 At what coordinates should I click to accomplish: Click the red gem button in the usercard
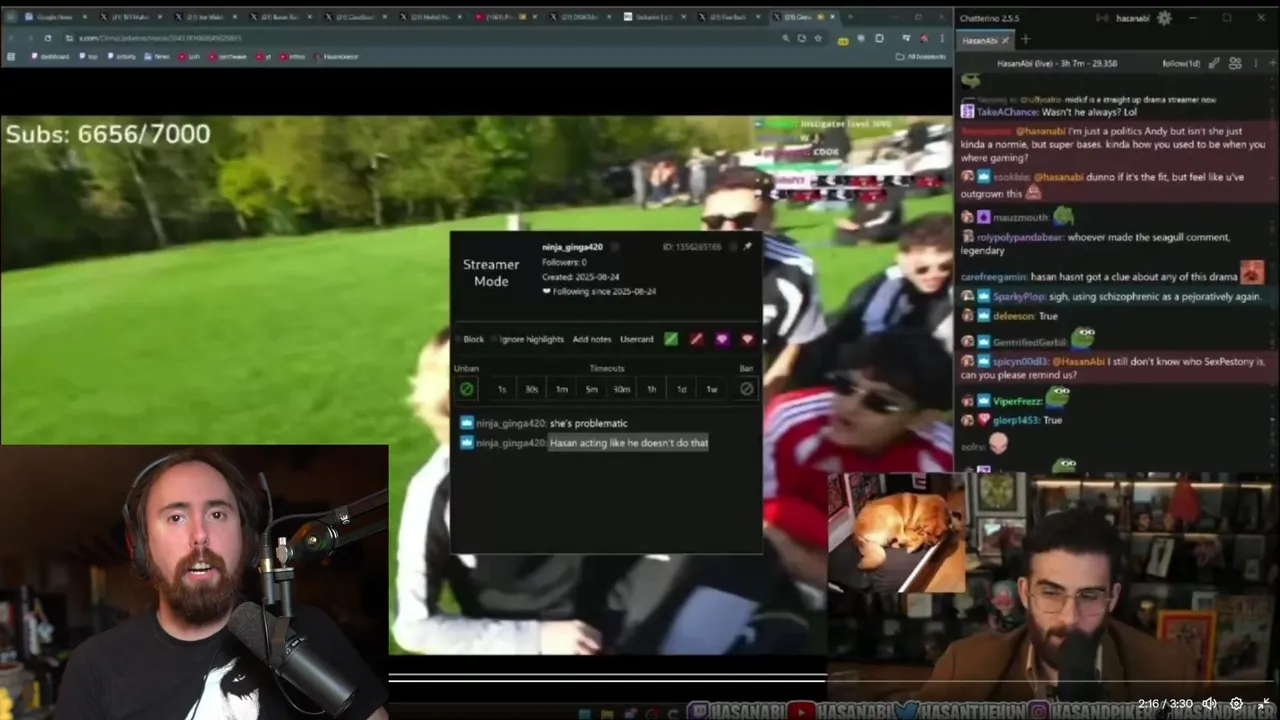click(747, 339)
